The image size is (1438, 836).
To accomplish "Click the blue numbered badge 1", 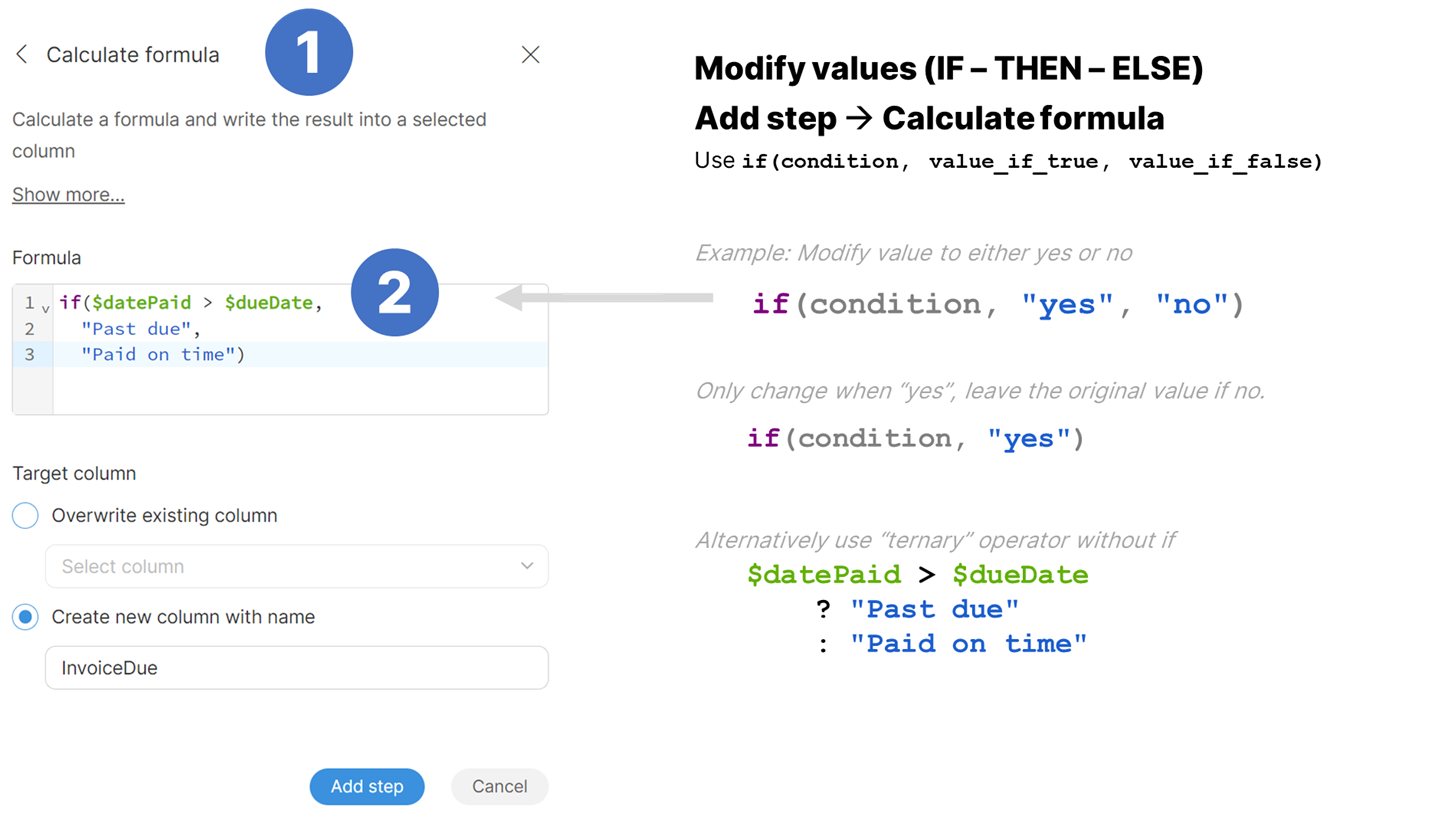I will (x=309, y=52).
